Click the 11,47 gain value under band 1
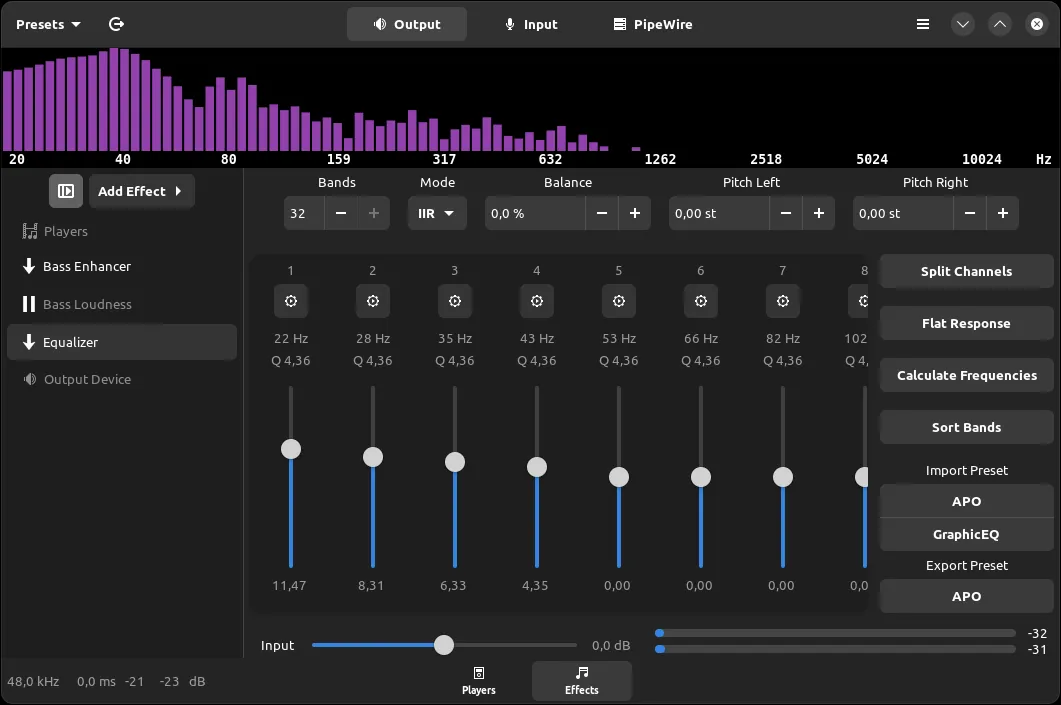 290,586
